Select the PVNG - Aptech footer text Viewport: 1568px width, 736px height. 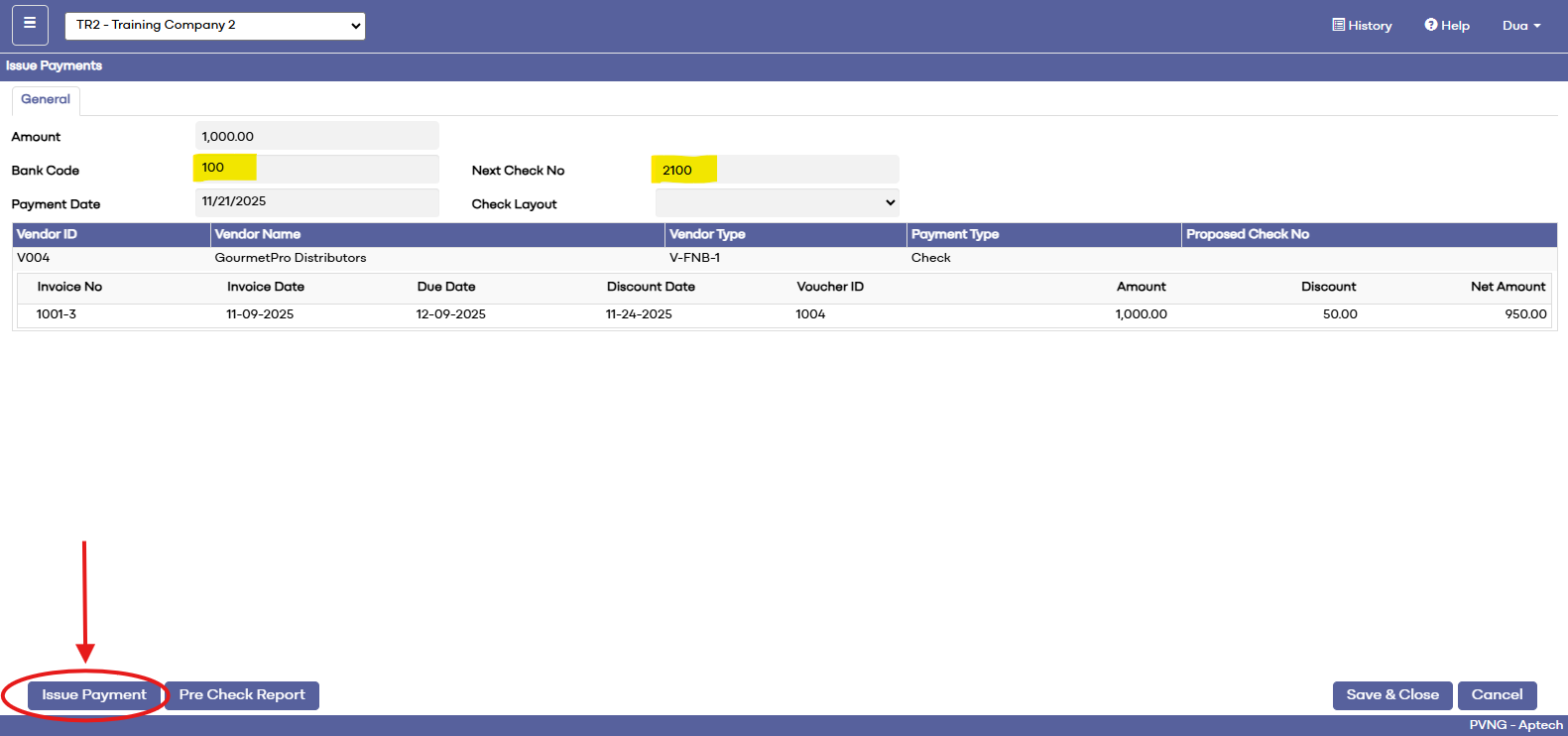[1515, 725]
